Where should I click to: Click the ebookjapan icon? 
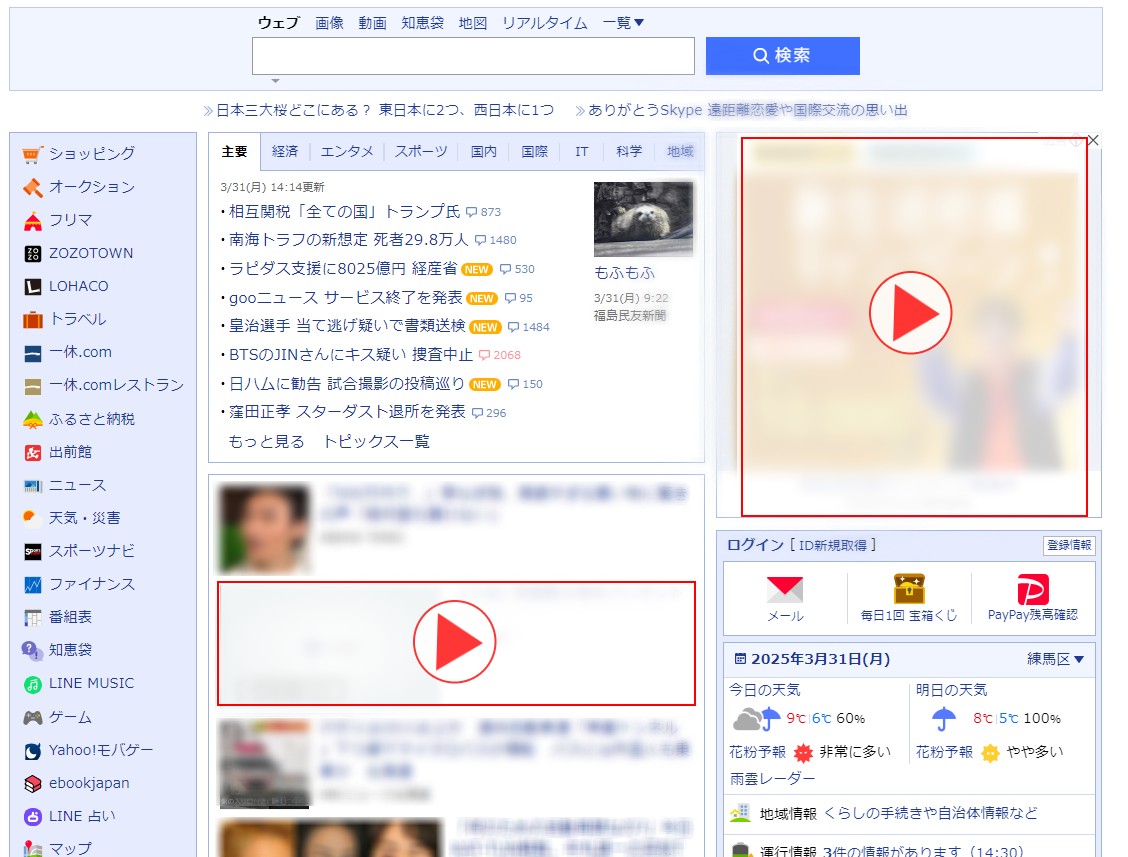tap(32, 784)
